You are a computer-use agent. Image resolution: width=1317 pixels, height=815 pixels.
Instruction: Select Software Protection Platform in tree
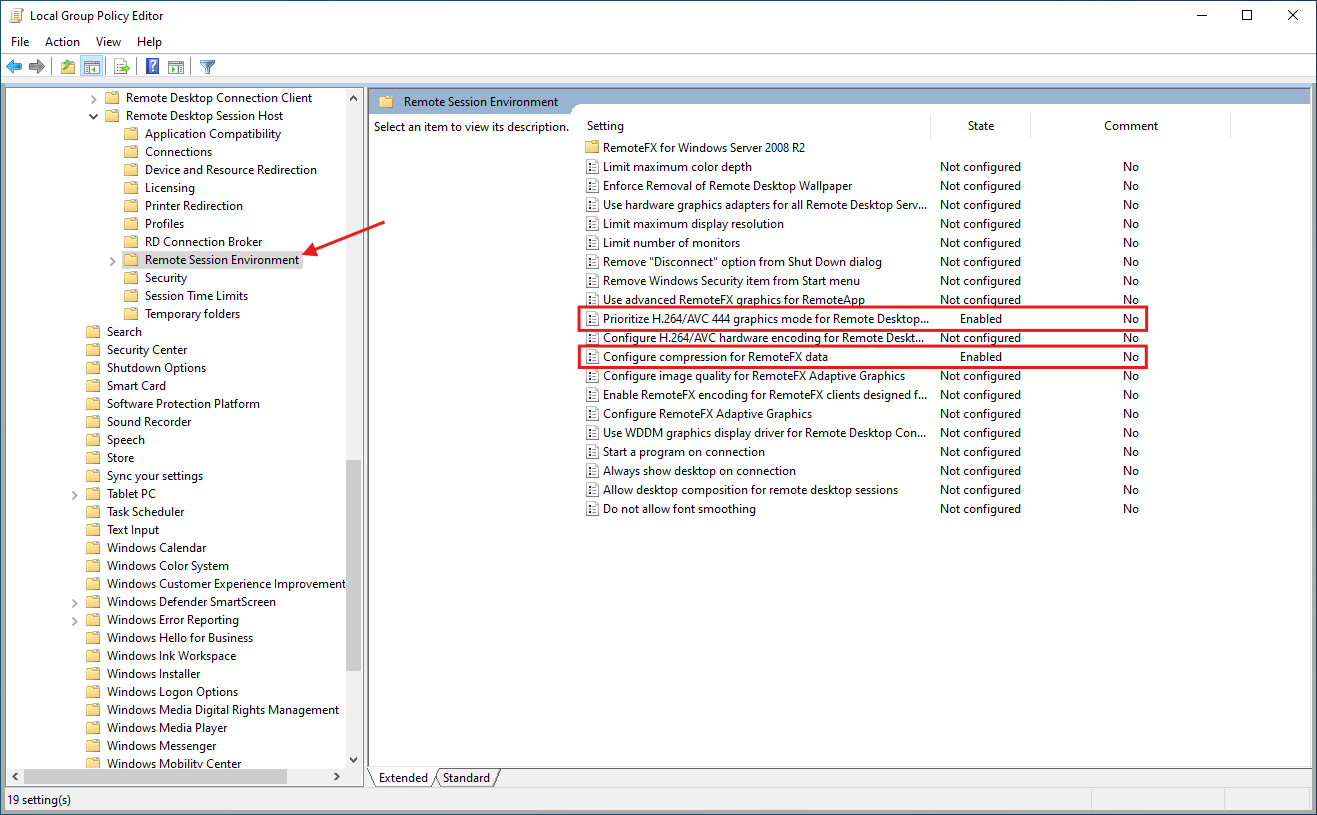(183, 404)
